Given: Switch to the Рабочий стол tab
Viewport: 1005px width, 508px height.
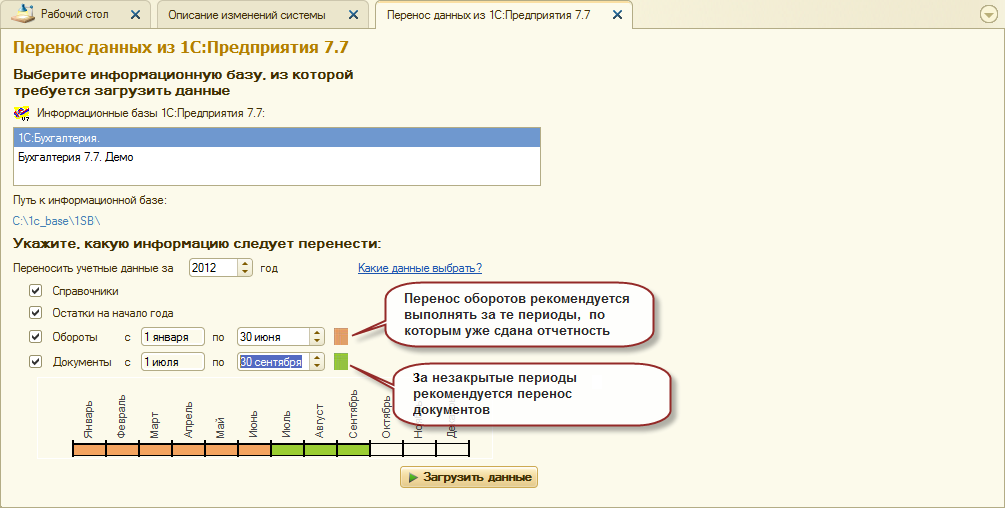Looking at the screenshot, I should pyautogui.click(x=75, y=14).
